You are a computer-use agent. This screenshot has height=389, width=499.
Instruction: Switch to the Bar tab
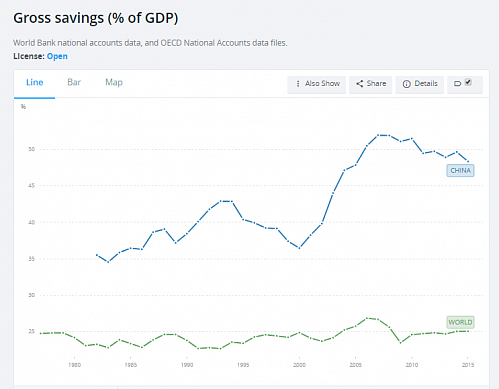[x=74, y=82]
